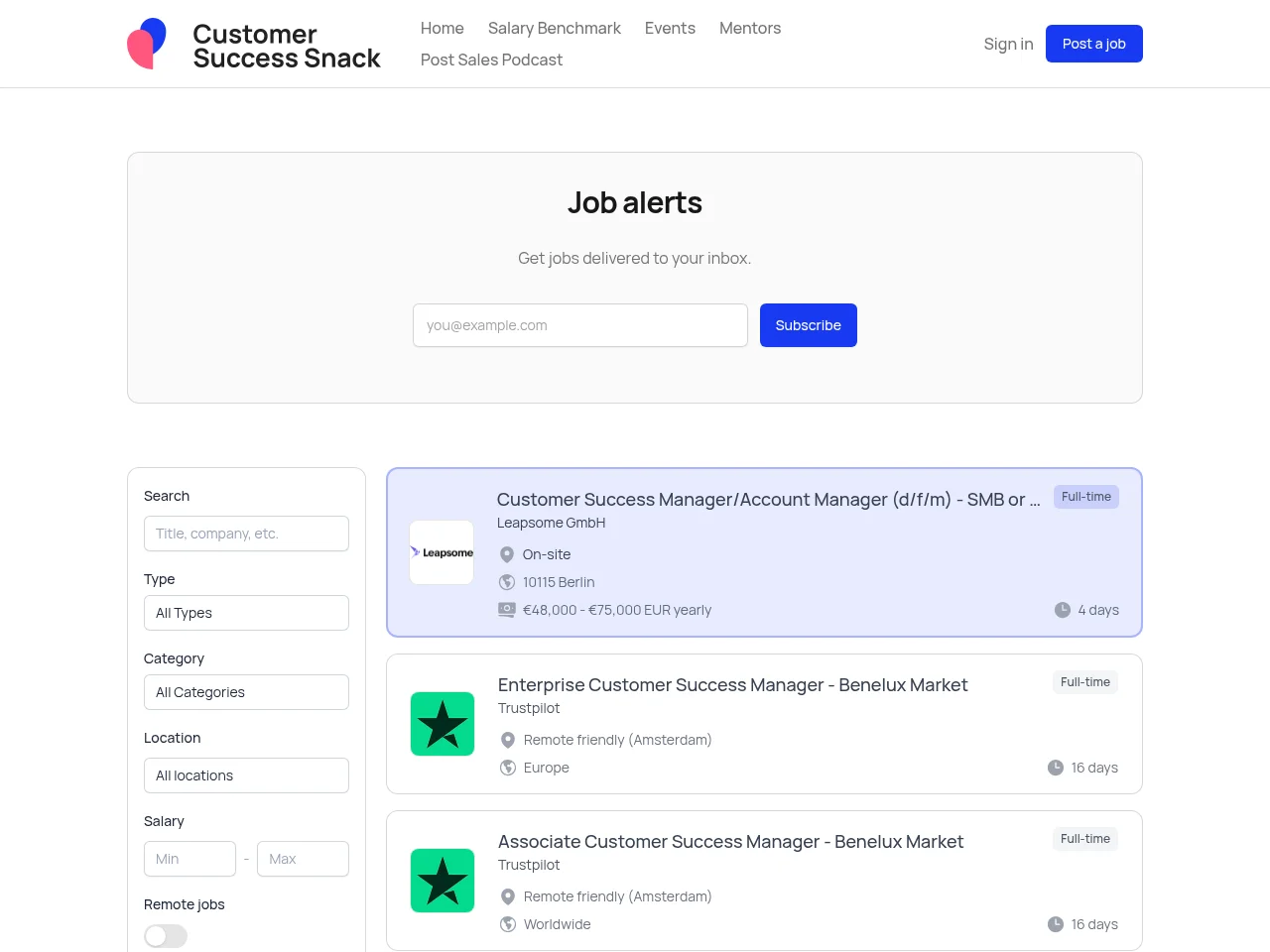Open the Mentors page

point(750,28)
